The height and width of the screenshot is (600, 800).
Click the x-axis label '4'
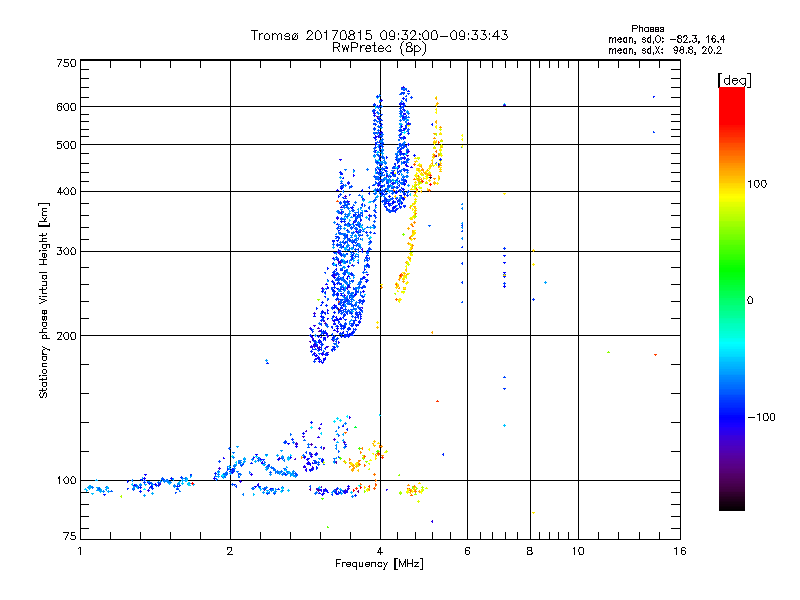click(380, 551)
